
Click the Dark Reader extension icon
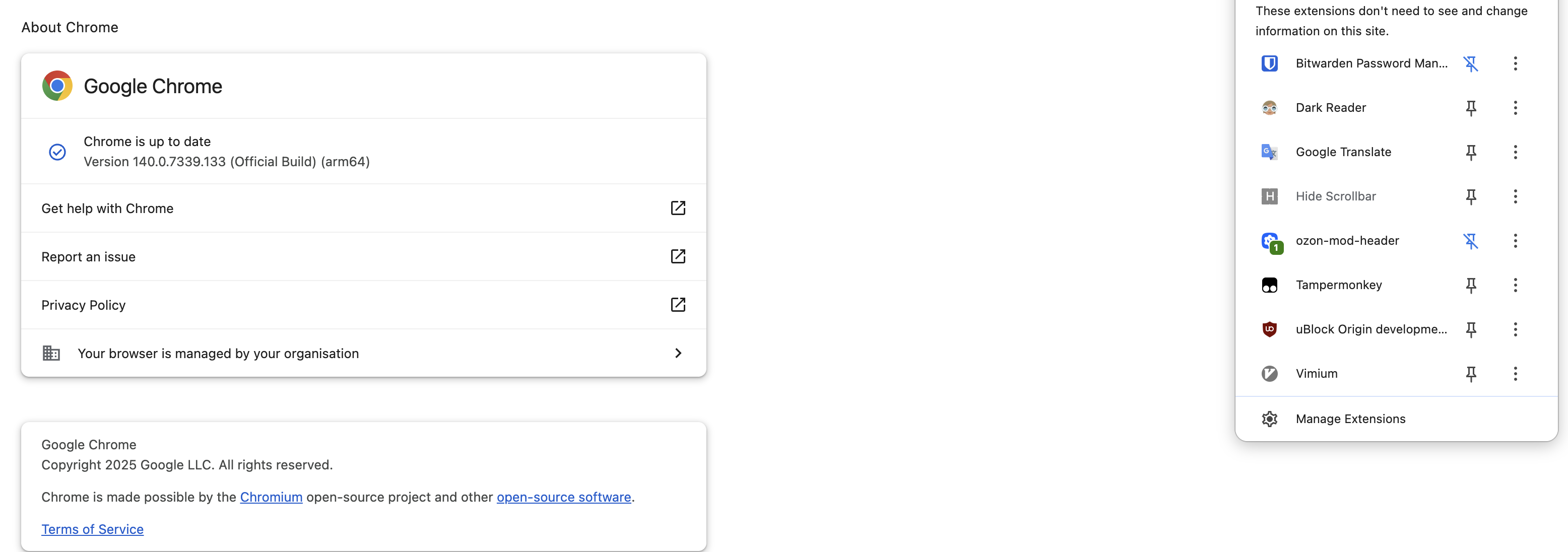click(1269, 108)
